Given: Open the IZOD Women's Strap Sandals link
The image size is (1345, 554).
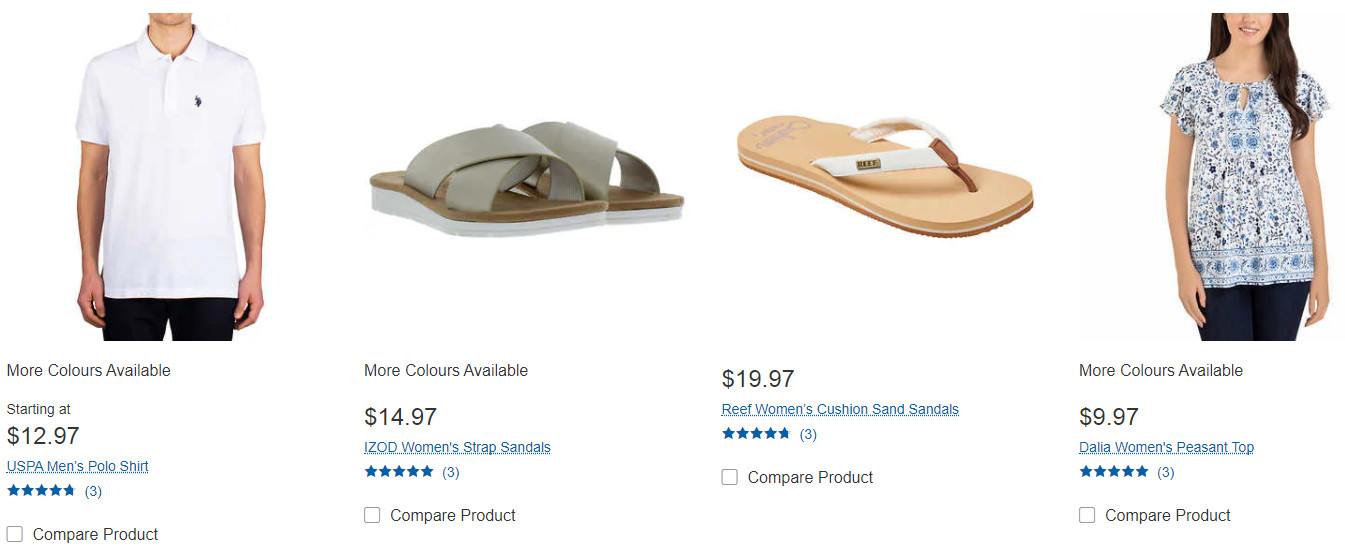Looking at the screenshot, I should tap(457, 448).
